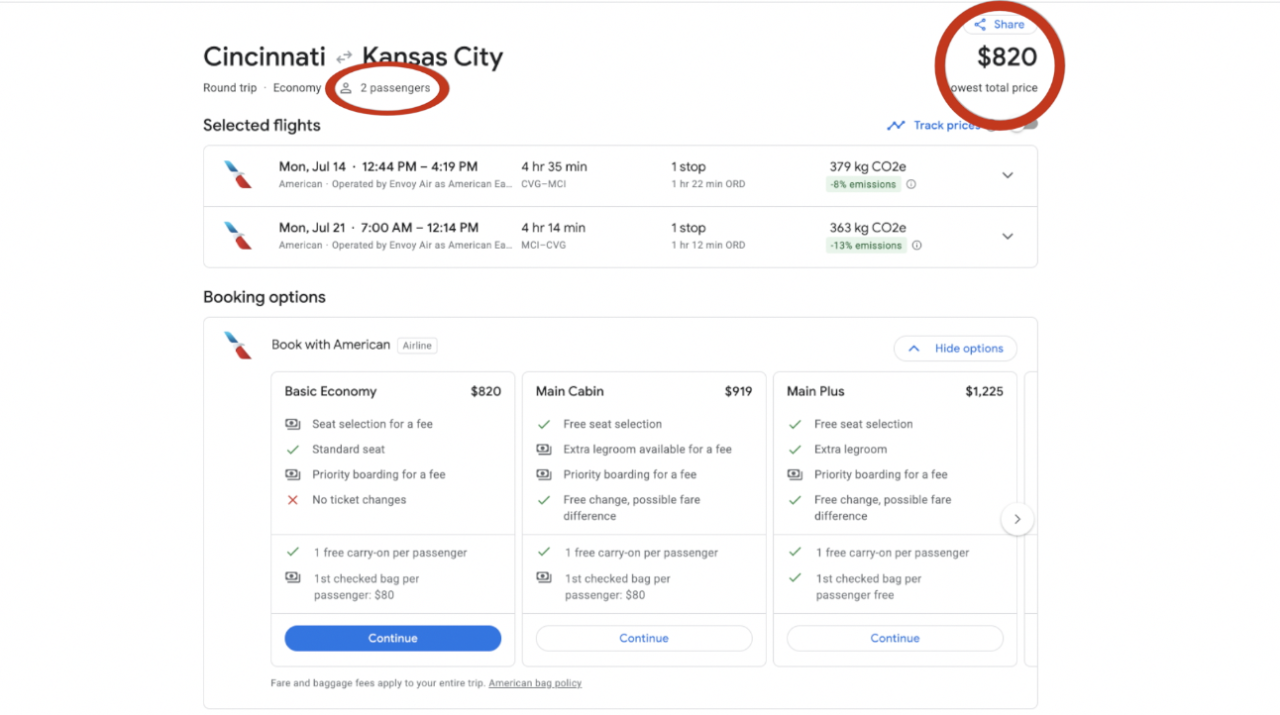Click the -13% emissions info icon
This screenshot has height=715, width=1280.
[916, 245]
